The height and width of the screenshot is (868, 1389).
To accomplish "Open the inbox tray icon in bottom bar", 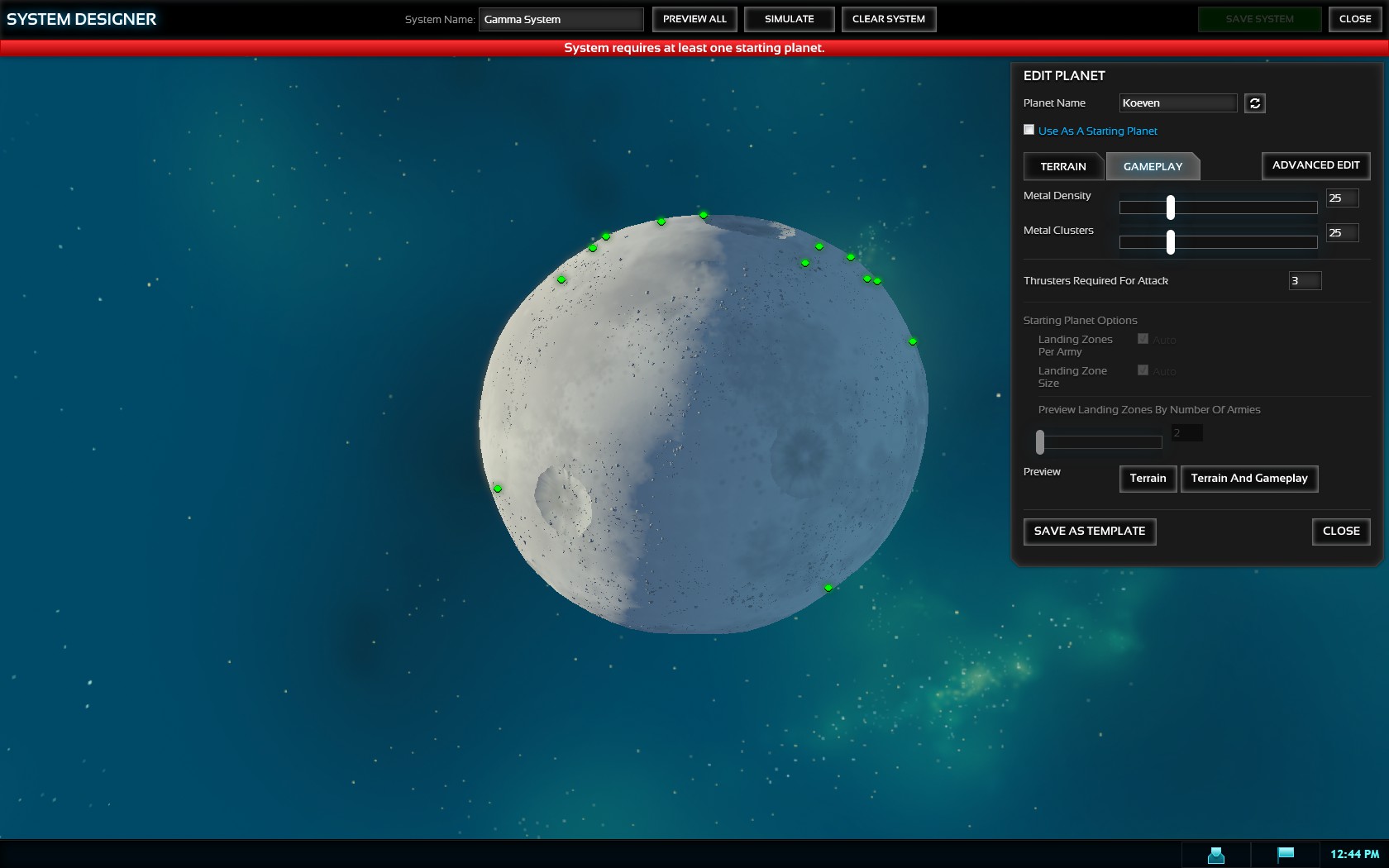I will tap(1215, 855).
